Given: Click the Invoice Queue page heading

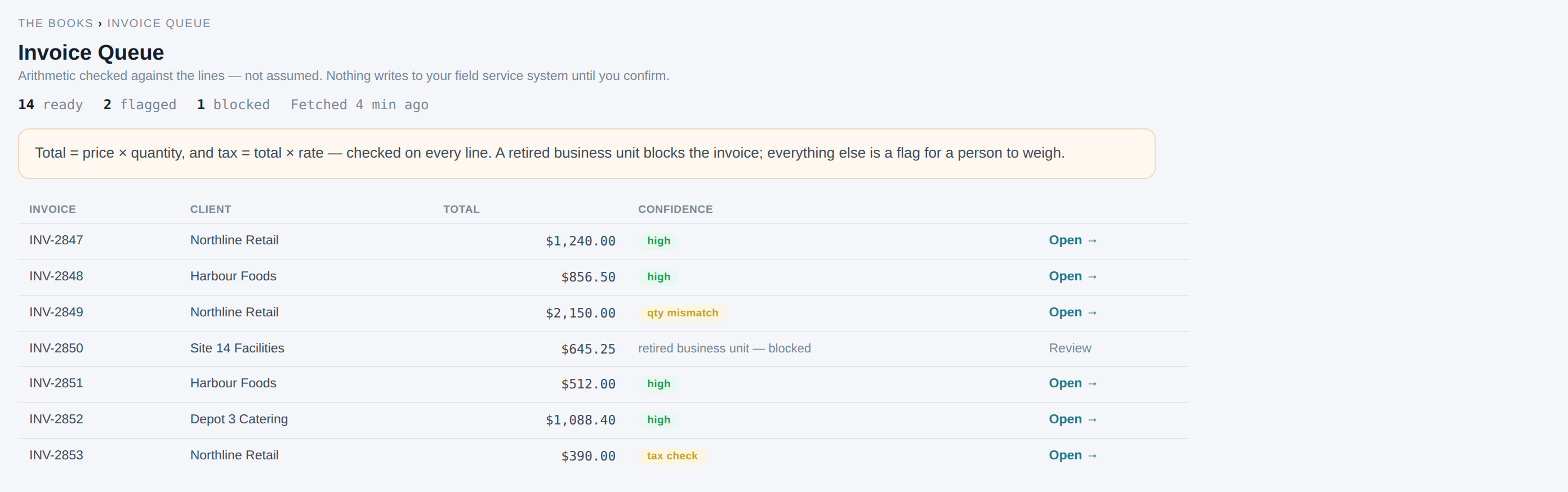Looking at the screenshot, I should [x=91, y=53].
